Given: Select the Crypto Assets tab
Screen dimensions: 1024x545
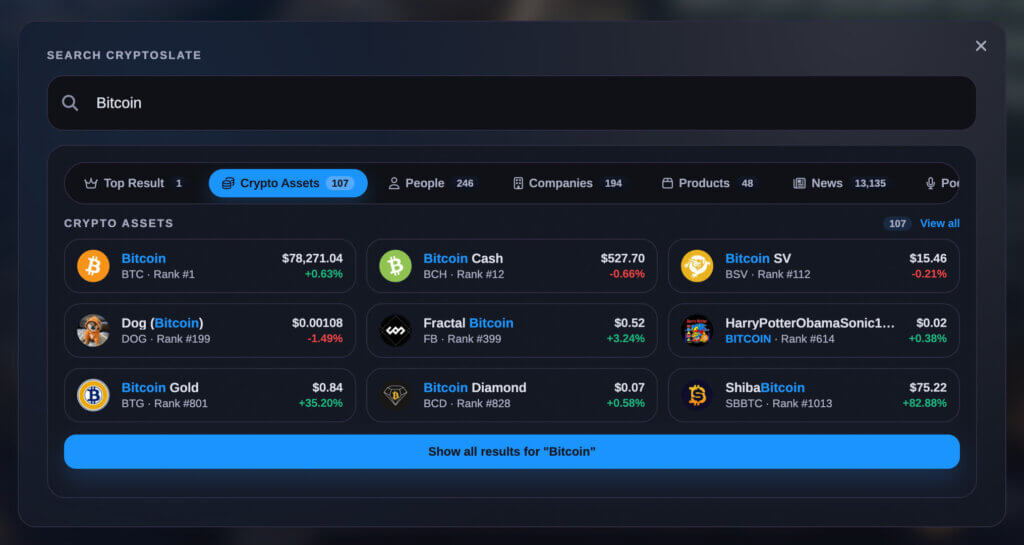Looking at the screenshot, I should coord(288,183).
